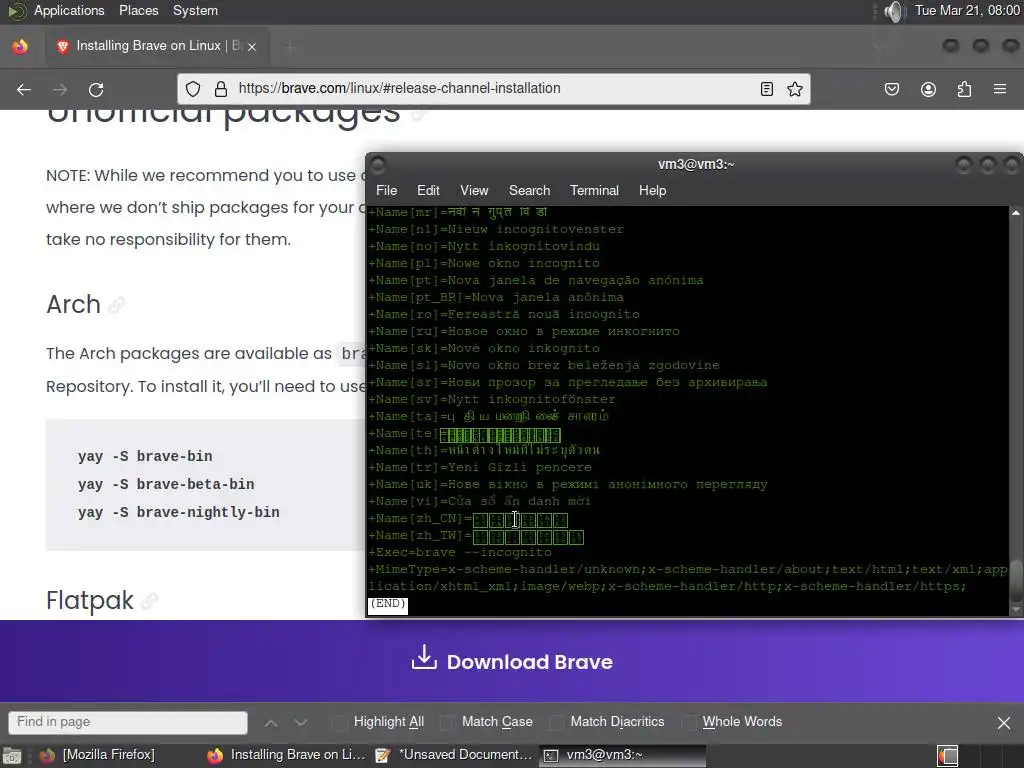The image size is (1024, 768).
Task: Click the Name[tr]=Yeni Gizli pencere line
Action: click(x=481, y=468)
